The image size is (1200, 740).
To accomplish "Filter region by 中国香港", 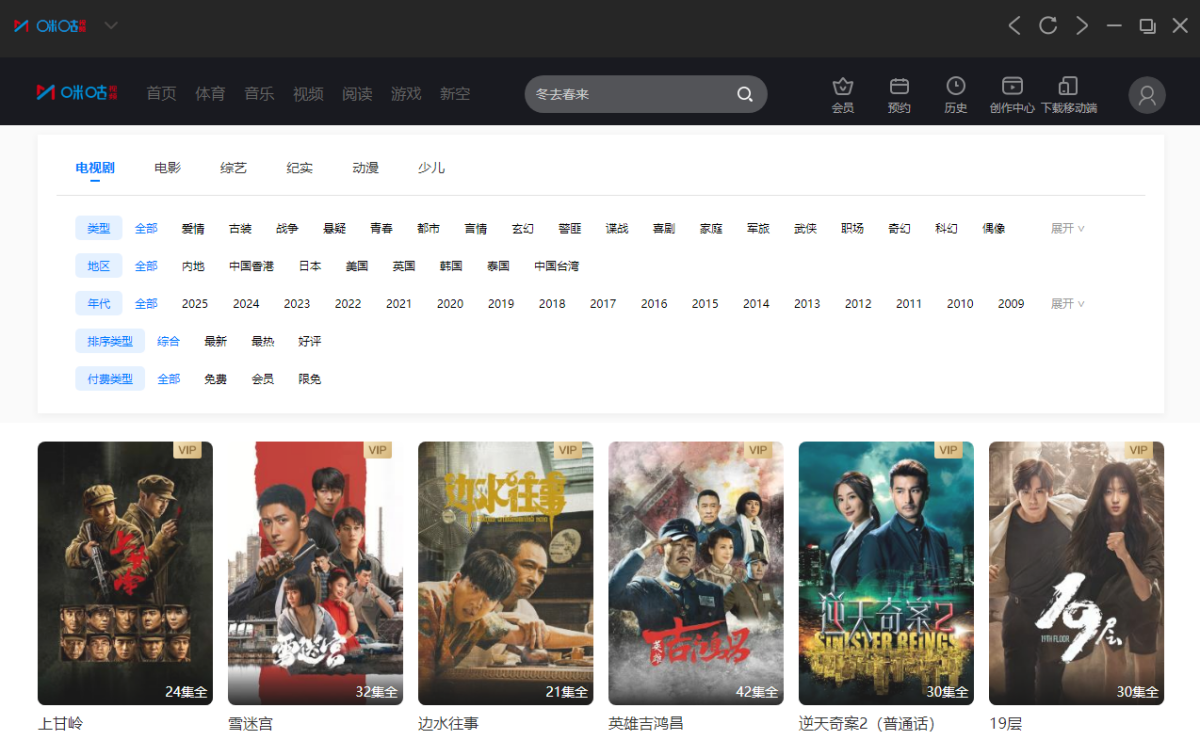I will pyautogui.click(x=251, y=266).
